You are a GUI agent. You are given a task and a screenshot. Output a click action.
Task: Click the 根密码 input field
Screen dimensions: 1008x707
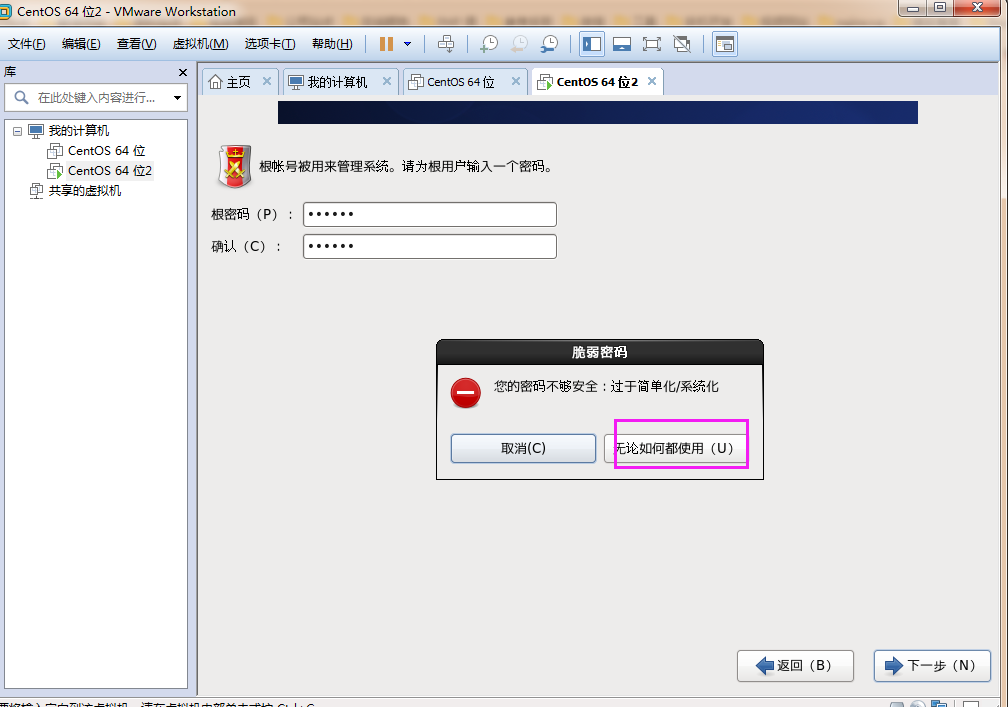429,215
